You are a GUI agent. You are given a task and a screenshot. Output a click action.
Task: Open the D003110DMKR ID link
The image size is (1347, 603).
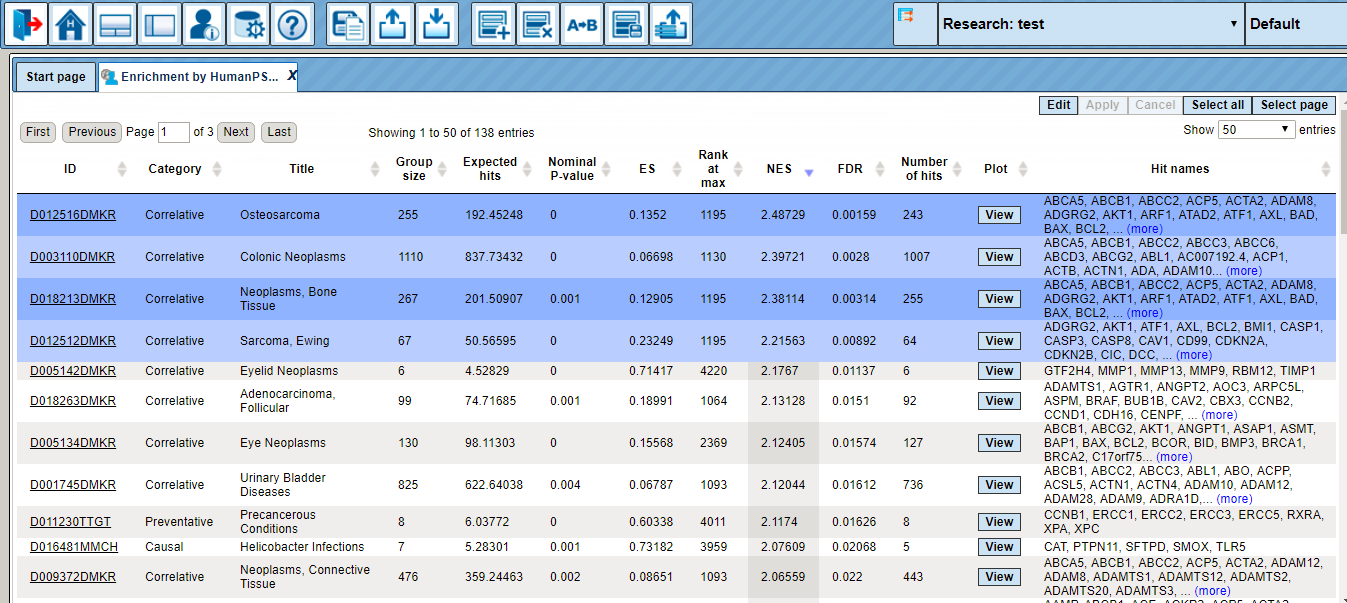[x=72, y=257]
